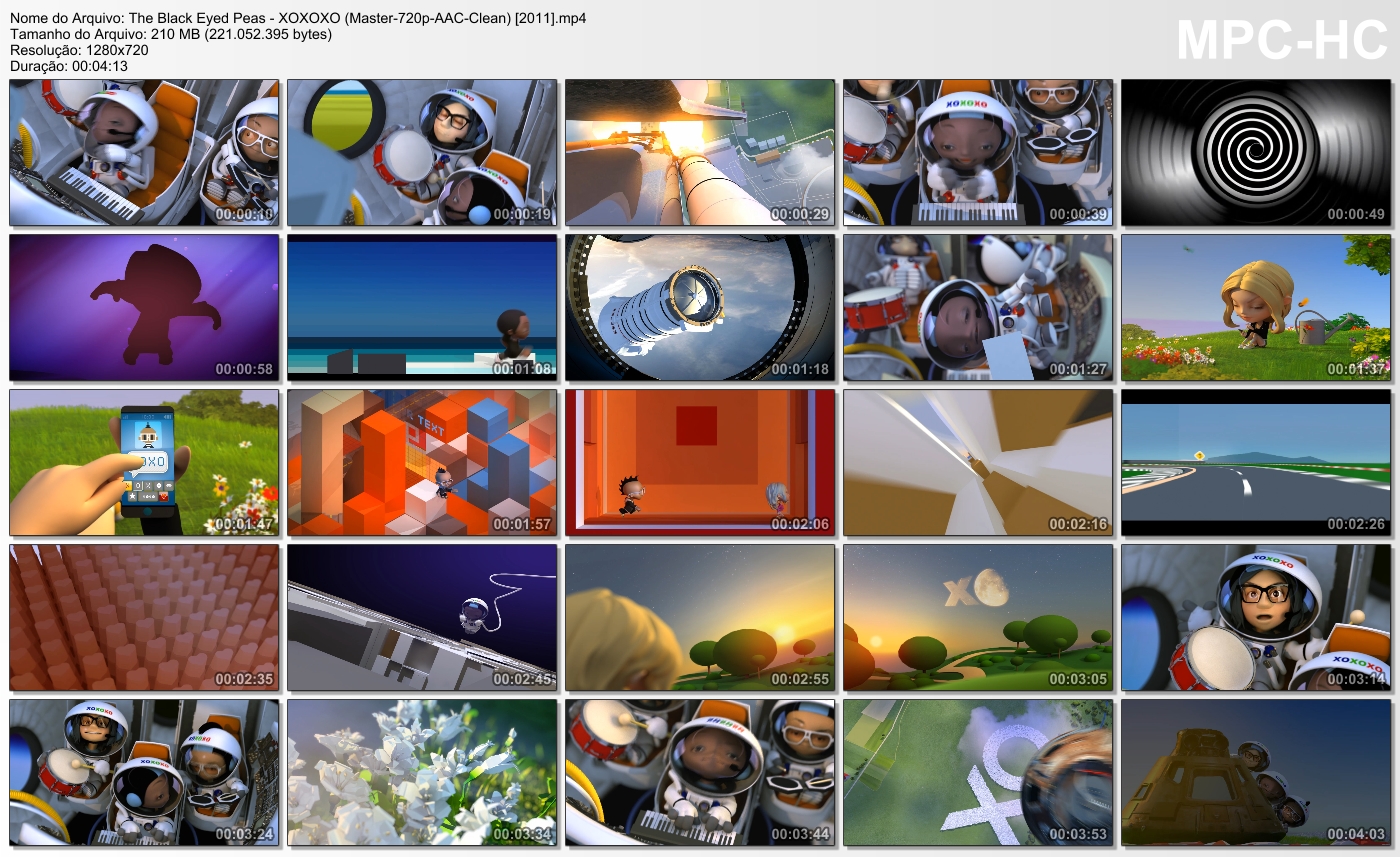Click the 'Duração: 00:04:13' text

pyautogui.click(x=69, y=66)
